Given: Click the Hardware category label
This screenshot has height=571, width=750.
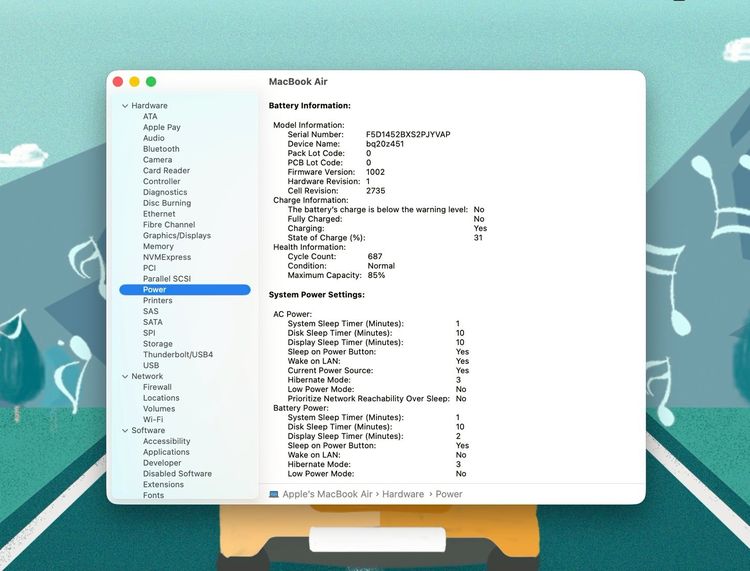Looking at the screenshot, I should point(149,106).
